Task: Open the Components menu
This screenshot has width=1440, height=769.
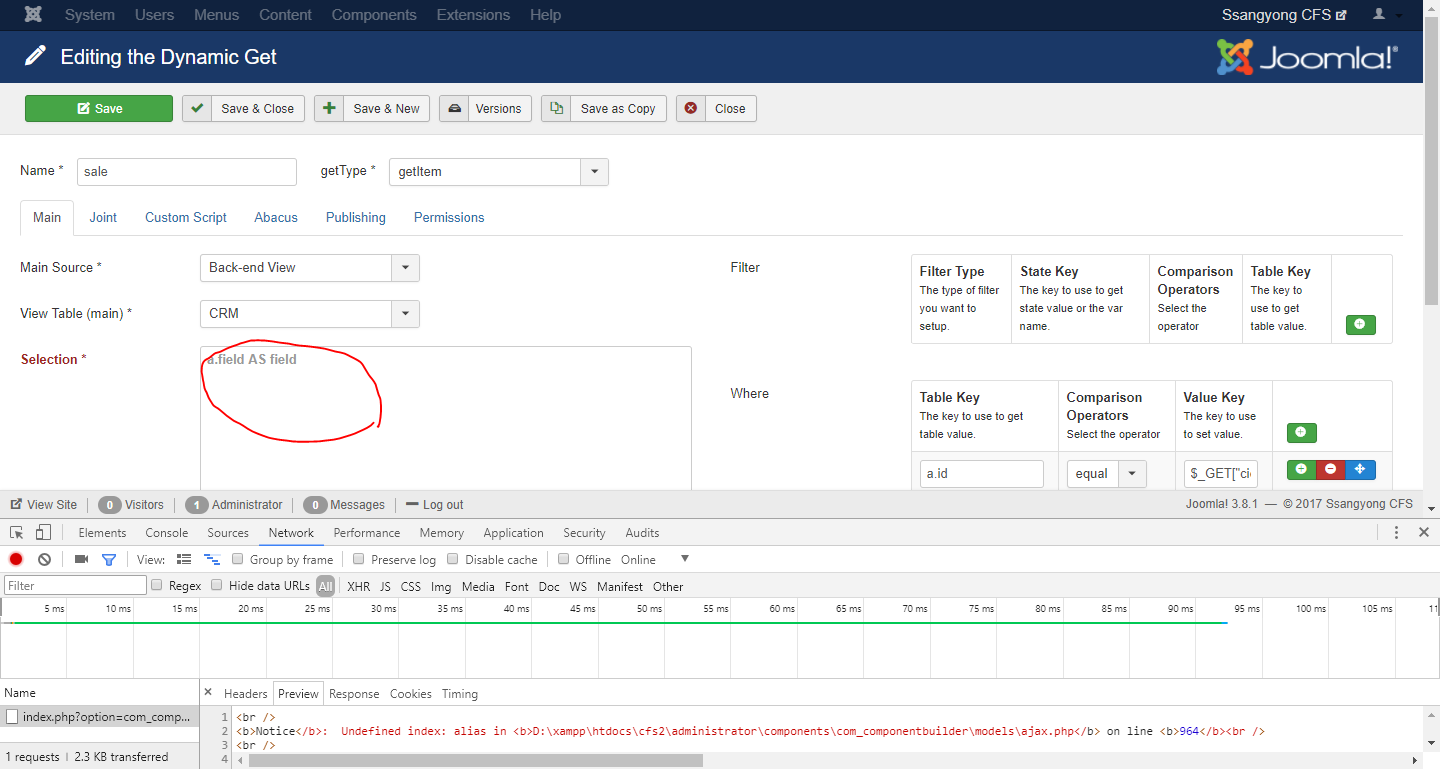Action: point(374,15)
